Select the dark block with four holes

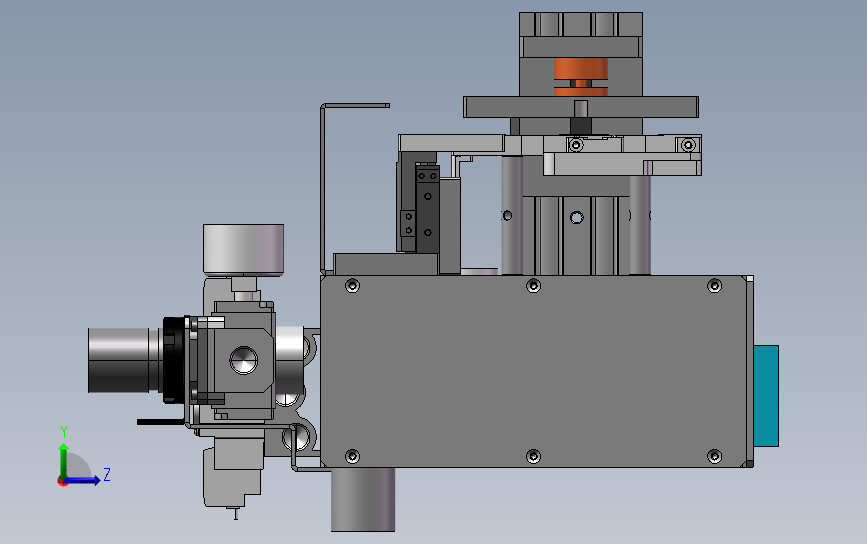coord(427,208)
